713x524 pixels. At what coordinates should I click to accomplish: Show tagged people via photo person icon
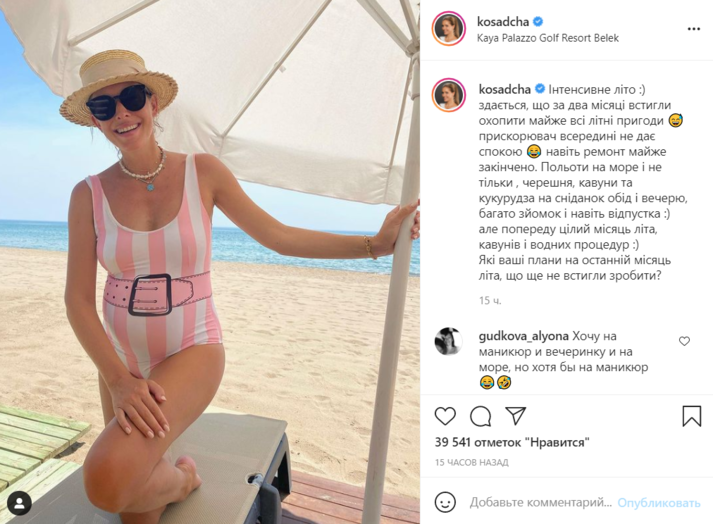(x=20, y=504)
